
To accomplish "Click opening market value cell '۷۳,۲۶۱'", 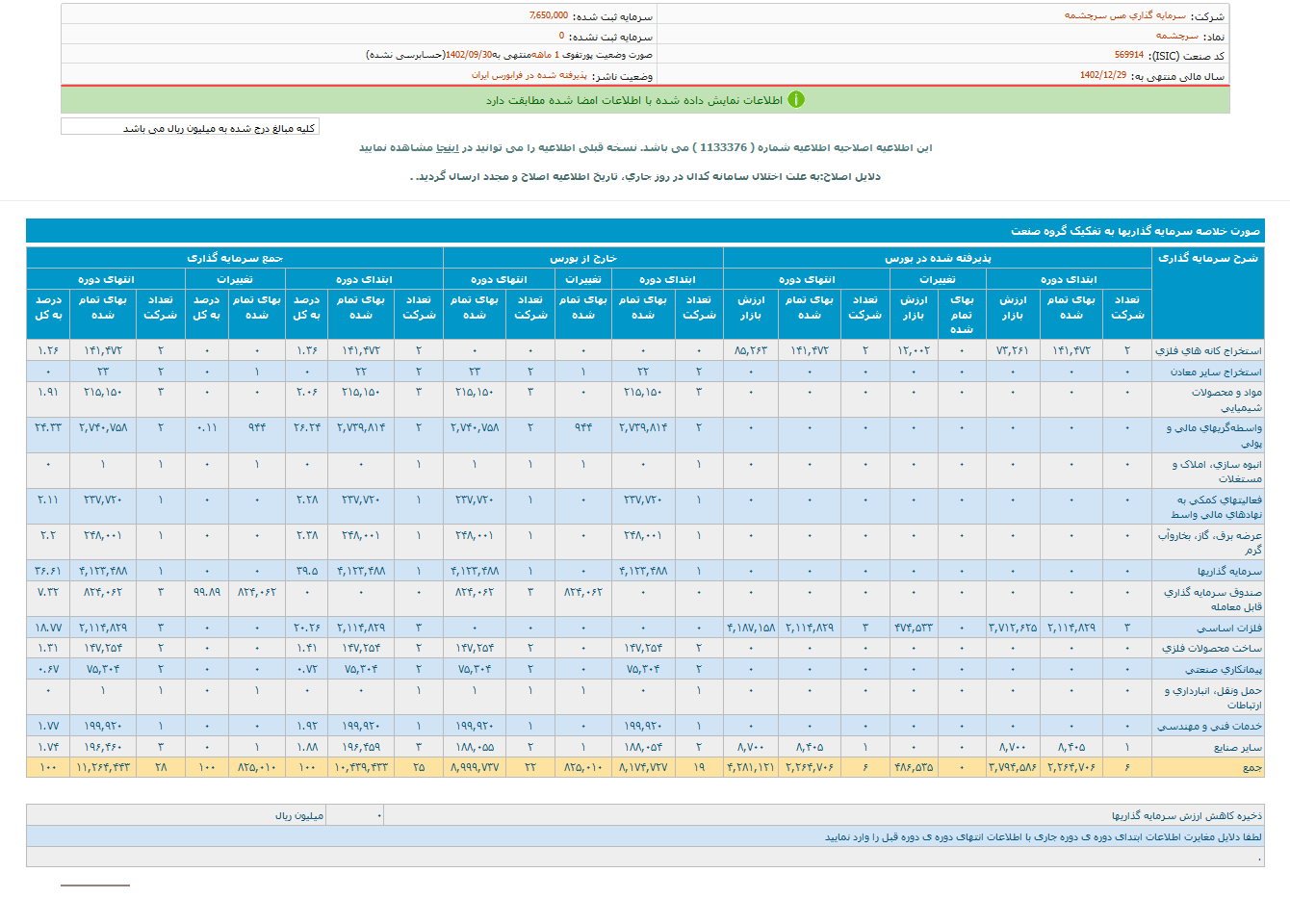I will tap(1012, 350).
